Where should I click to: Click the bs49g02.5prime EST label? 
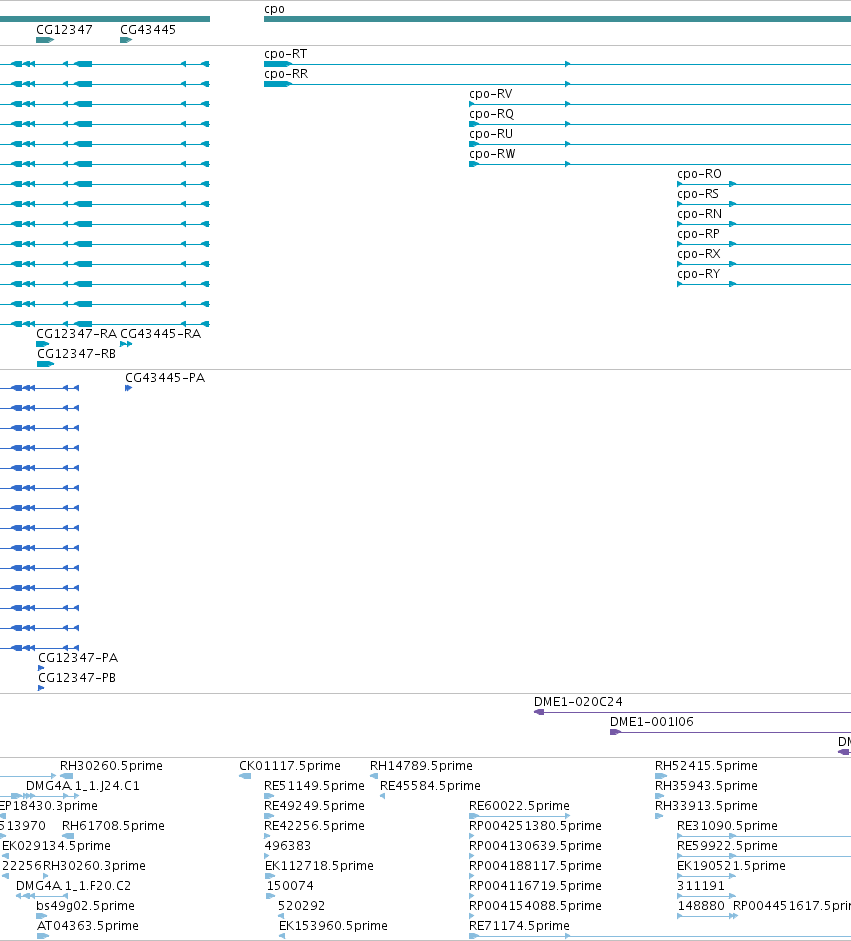pyautogui.click(x=85, y=906)
